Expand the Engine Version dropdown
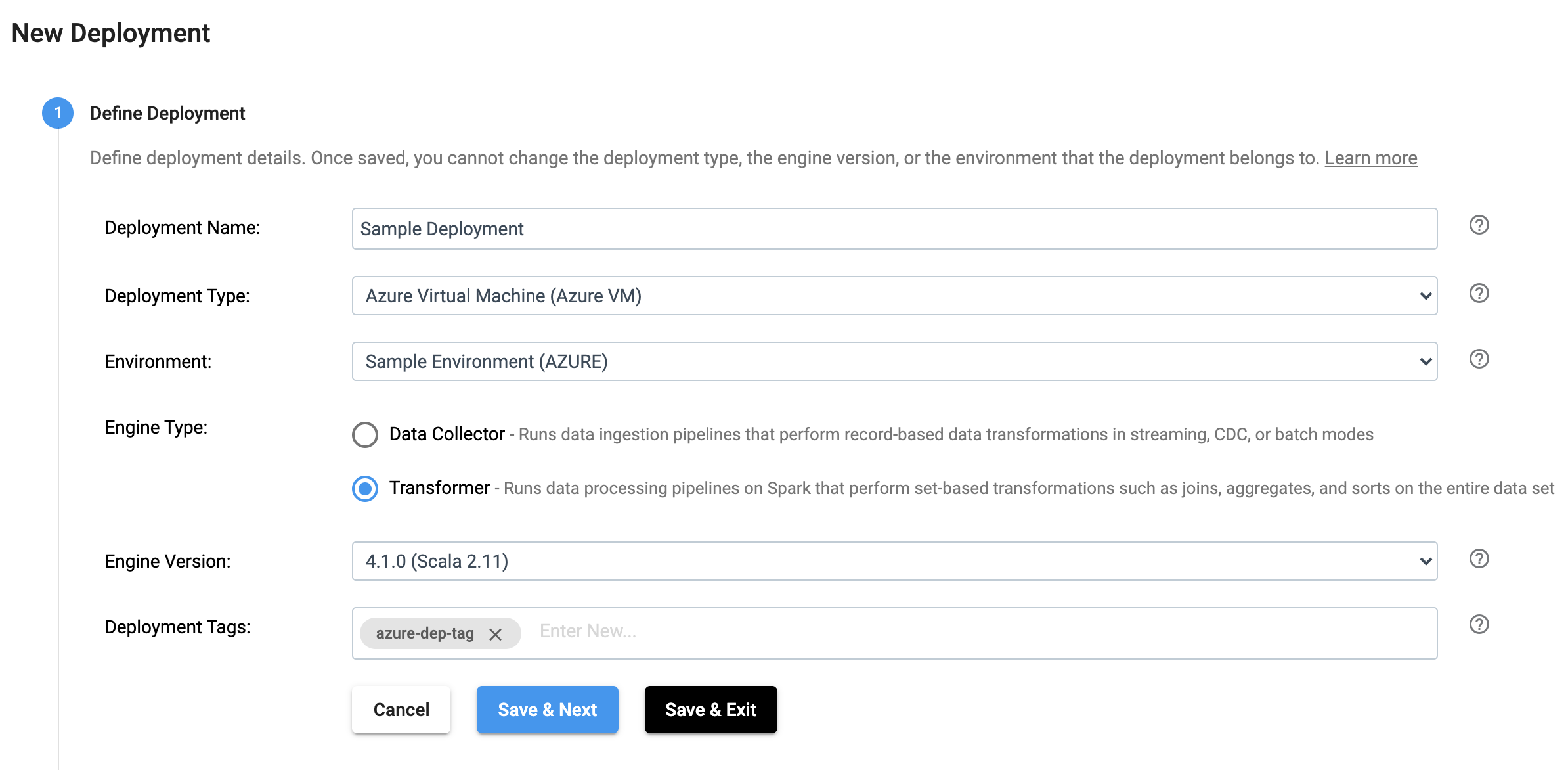This screenshot has height=770, width=1568. point(1426,561)
